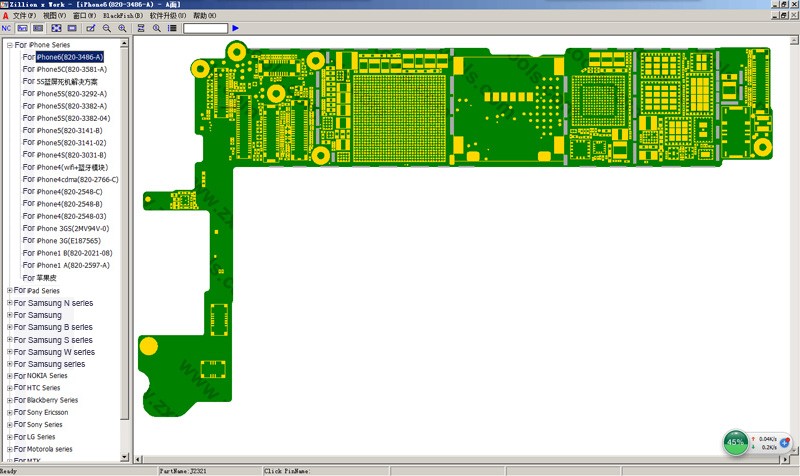Click the list view toolbar icon
This screenshot has height=476, width=800.
172,28
